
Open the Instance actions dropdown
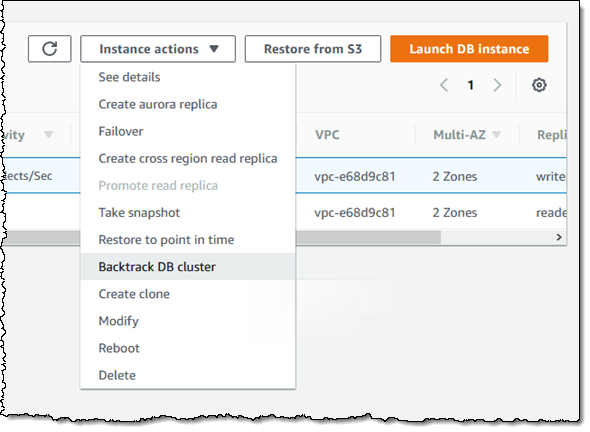point(158,49)
